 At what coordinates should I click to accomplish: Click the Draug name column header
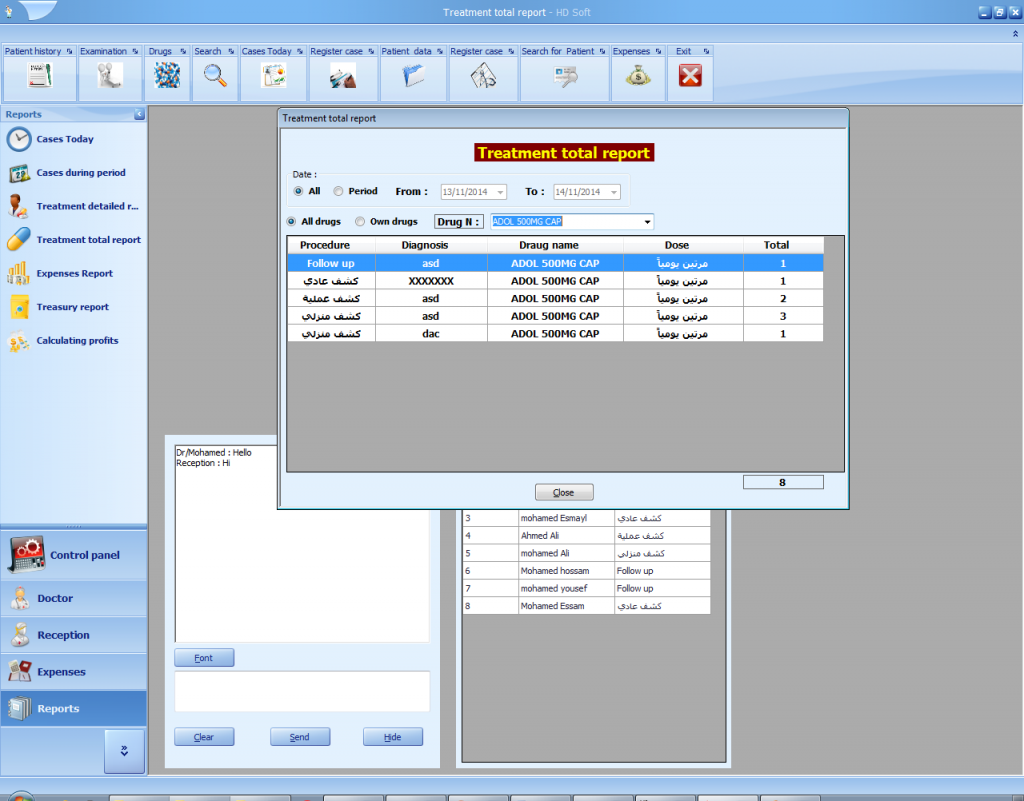click(x=555, y=245)
